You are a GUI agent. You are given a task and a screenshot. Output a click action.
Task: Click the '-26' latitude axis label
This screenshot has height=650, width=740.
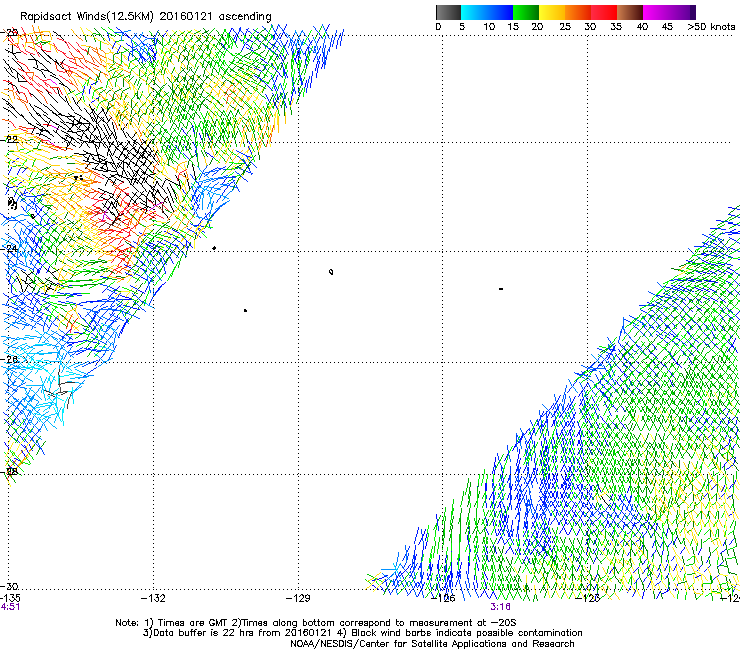9,360
